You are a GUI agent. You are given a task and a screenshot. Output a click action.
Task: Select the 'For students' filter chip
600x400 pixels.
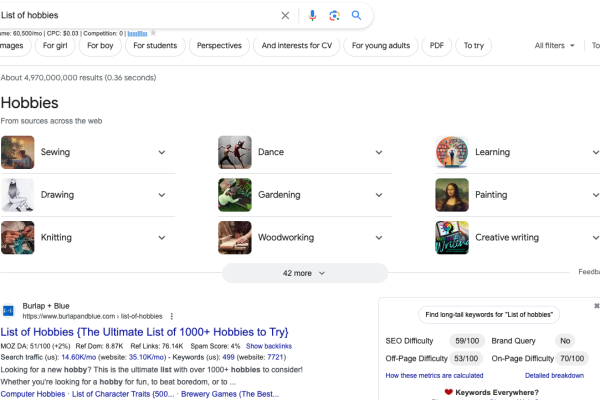pyautogui.click(x=155, y=46)
